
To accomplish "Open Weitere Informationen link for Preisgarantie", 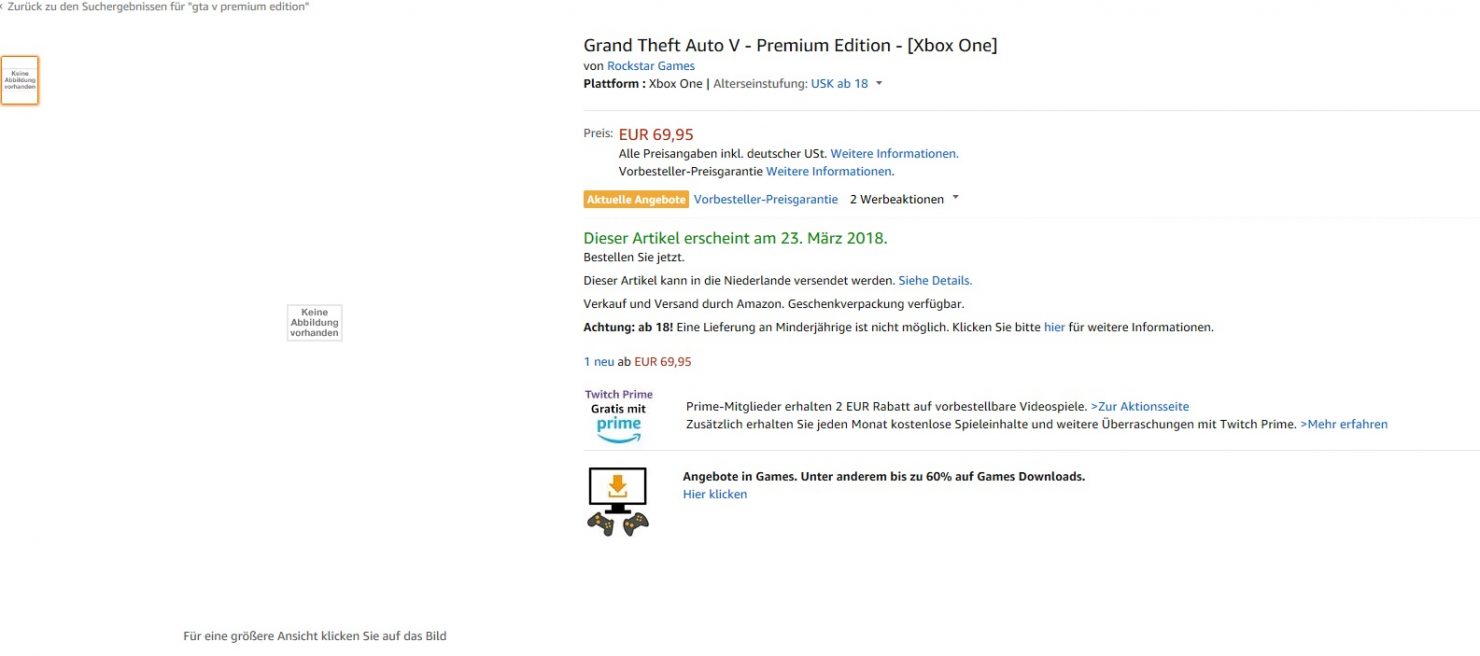I will point(829,171).
